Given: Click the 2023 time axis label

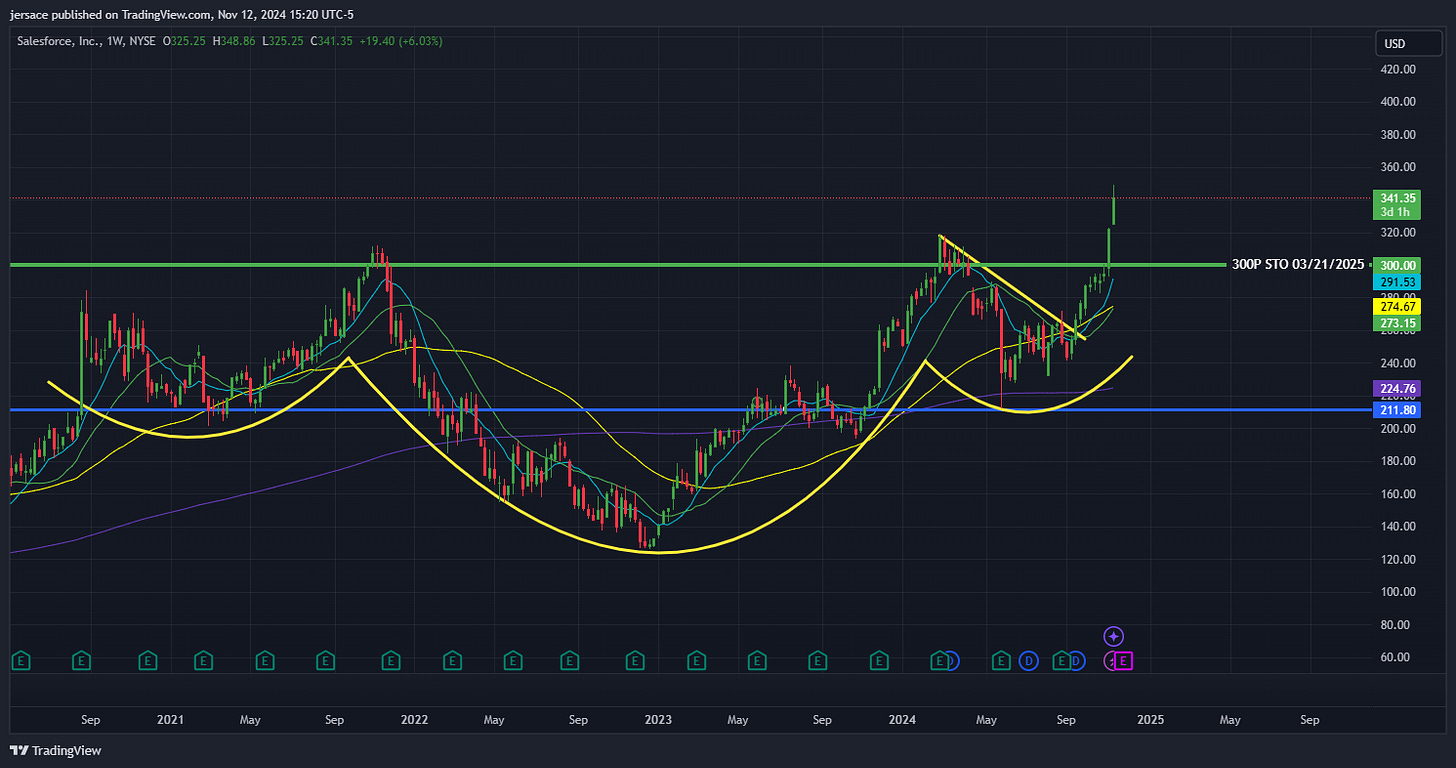Looking at the screenshot, I should [x=658, y=719].
